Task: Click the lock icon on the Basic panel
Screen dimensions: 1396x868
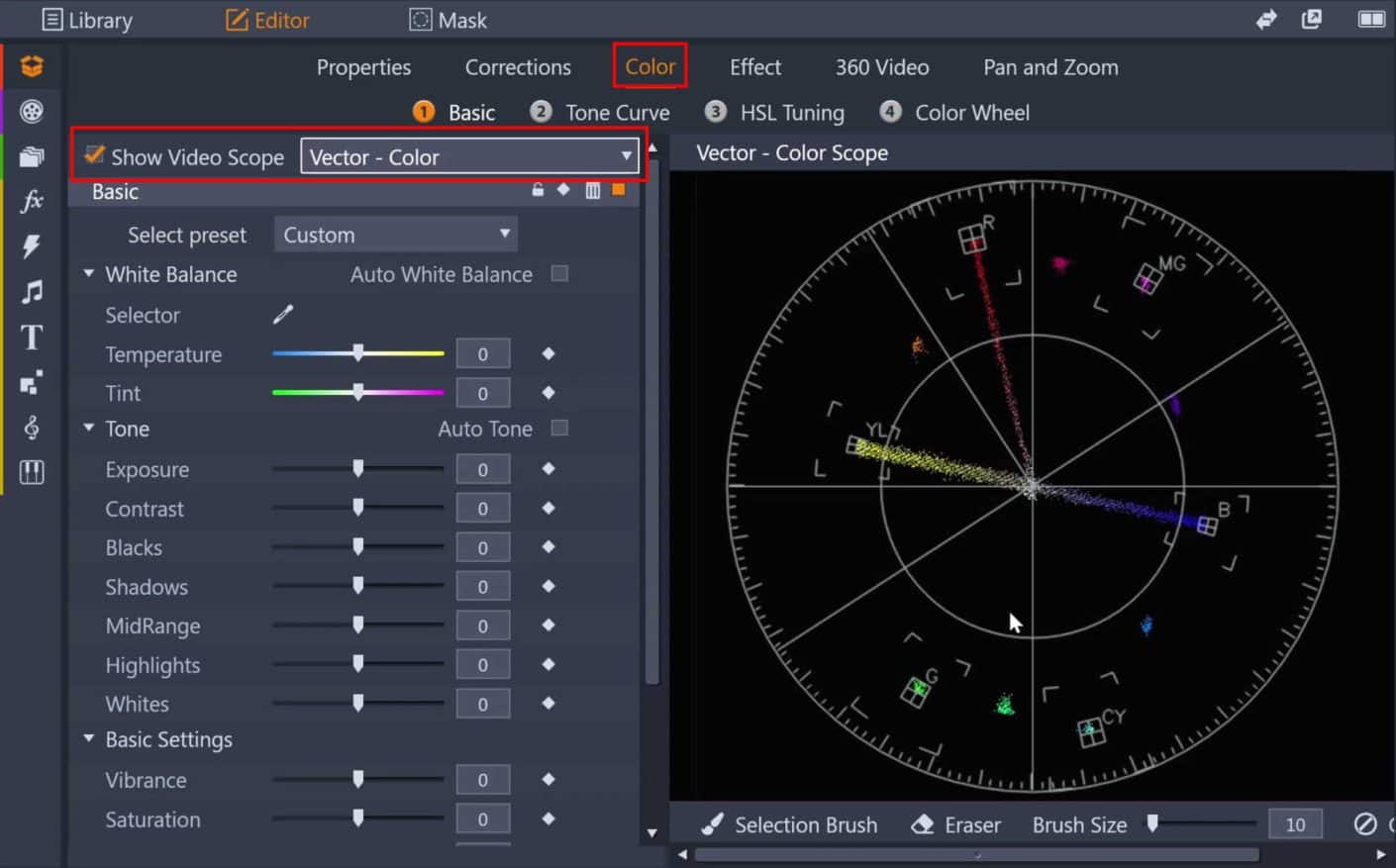Action: pyautogui.click(x=538, y=189)
